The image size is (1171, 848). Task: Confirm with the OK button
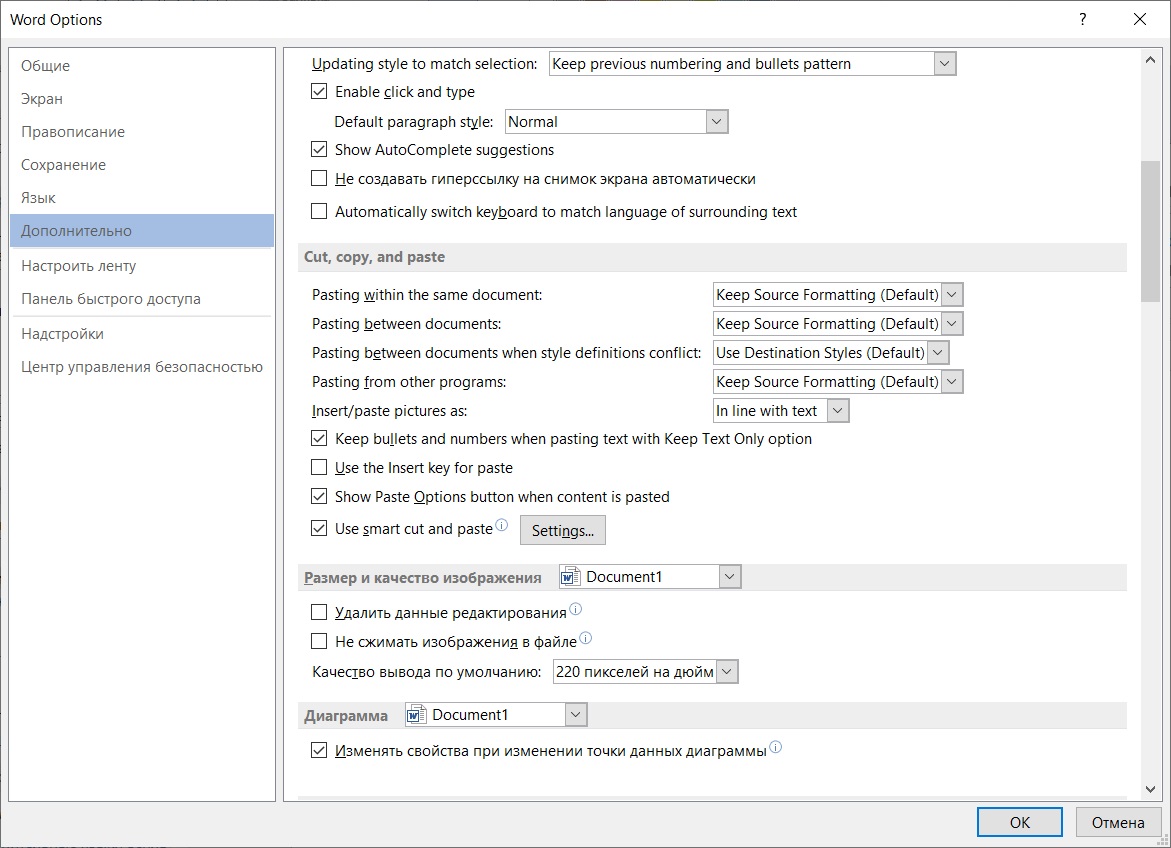pos(1019,822)
